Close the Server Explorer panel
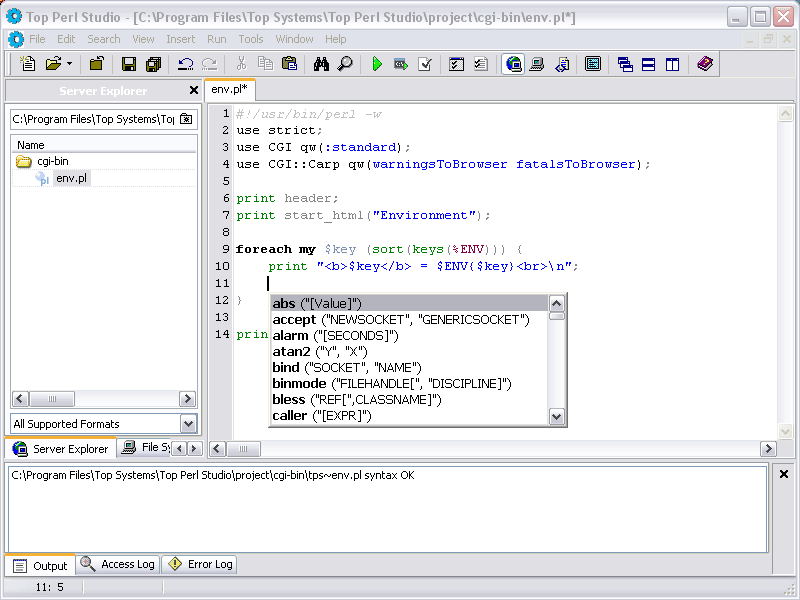Screen dimensions: 800x600 pos(193,90)
